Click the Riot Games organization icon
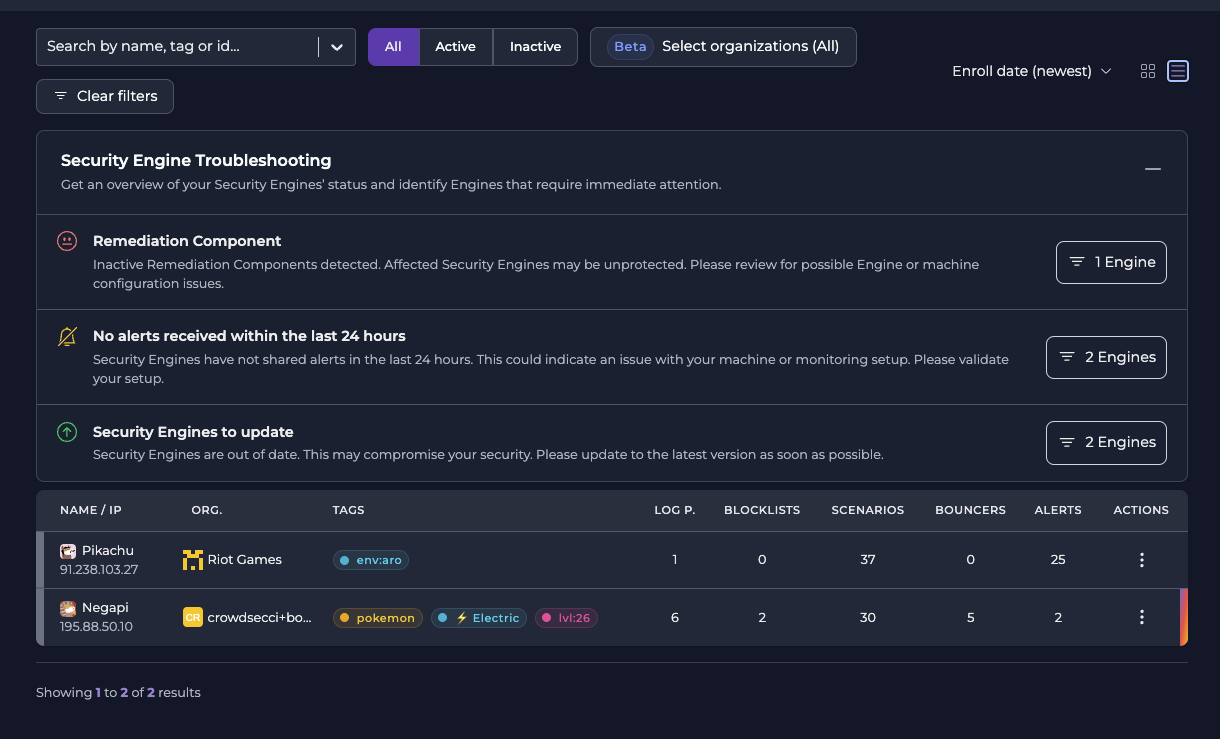Image resolution: width=1220 pixels, height=739 pixels. point(192,559)
